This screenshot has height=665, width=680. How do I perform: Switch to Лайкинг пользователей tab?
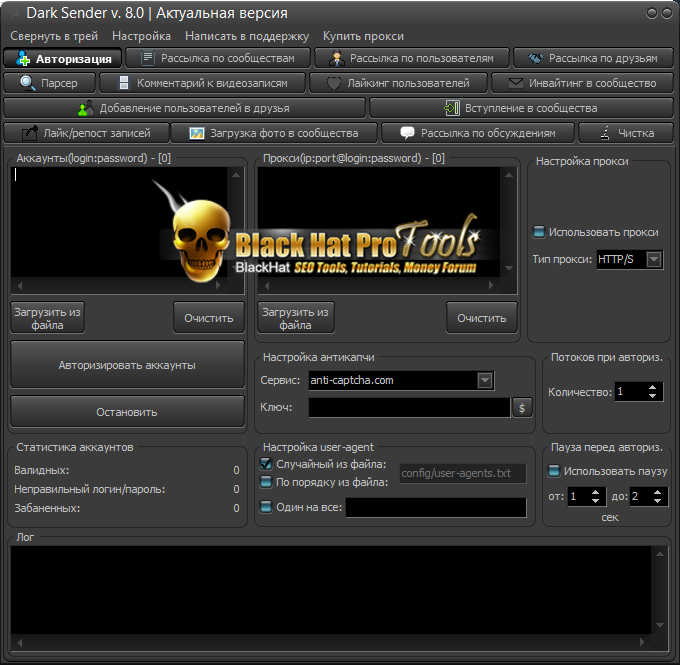(x=399, y=83)
